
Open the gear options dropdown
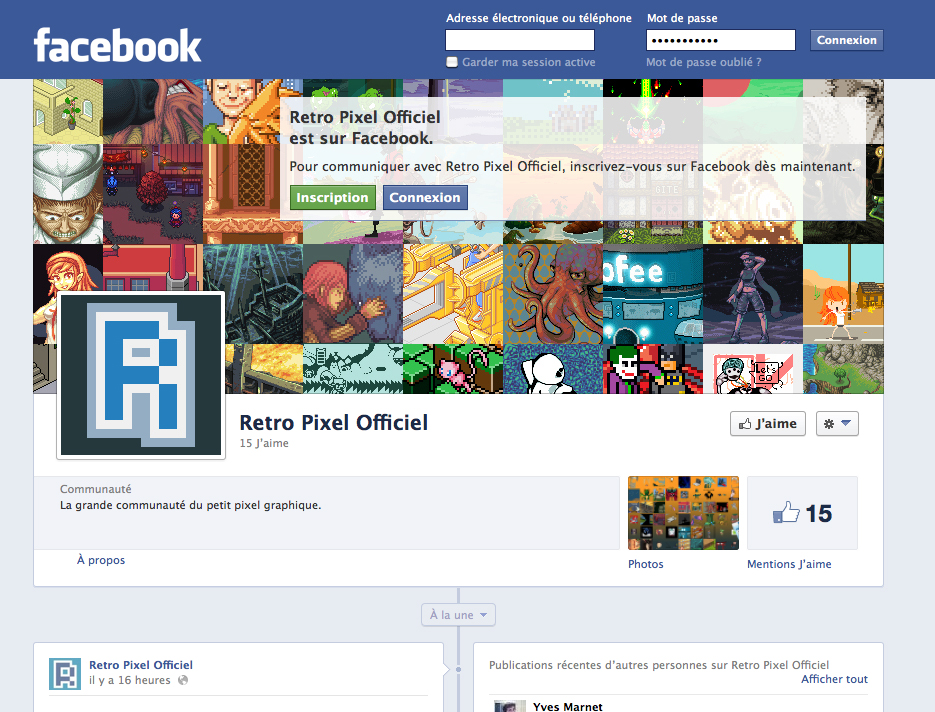[837, 423]
